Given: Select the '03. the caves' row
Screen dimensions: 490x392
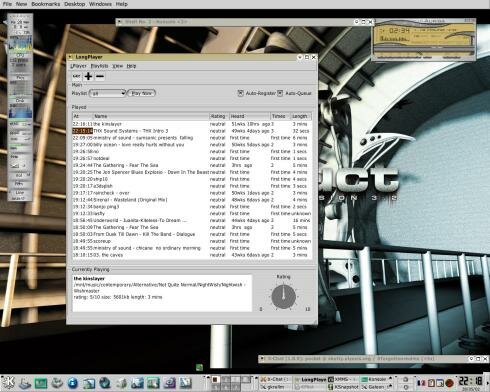Looking at the screenshot, I should click(192, 255).
